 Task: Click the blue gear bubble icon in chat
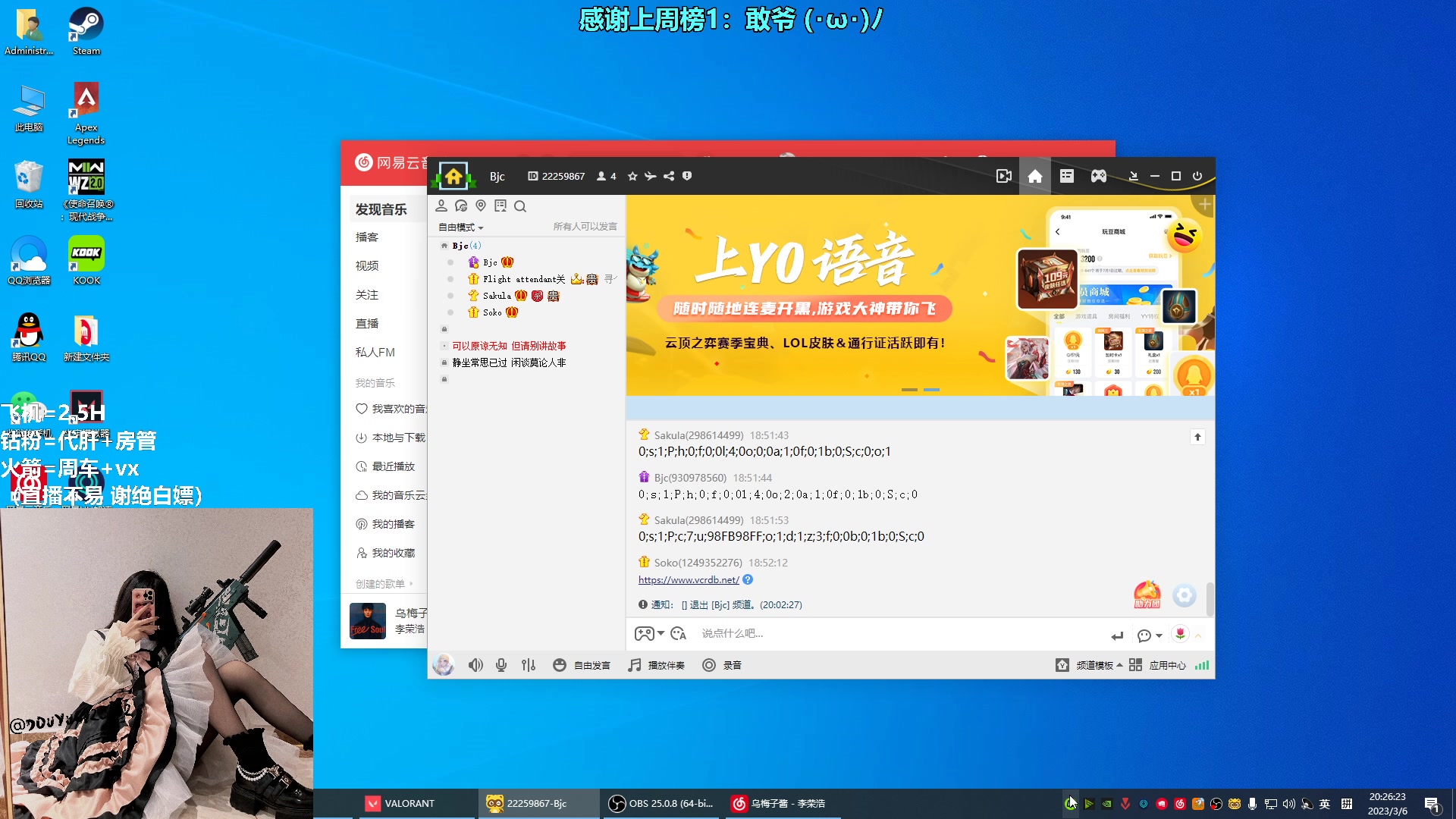point(1184,595)
